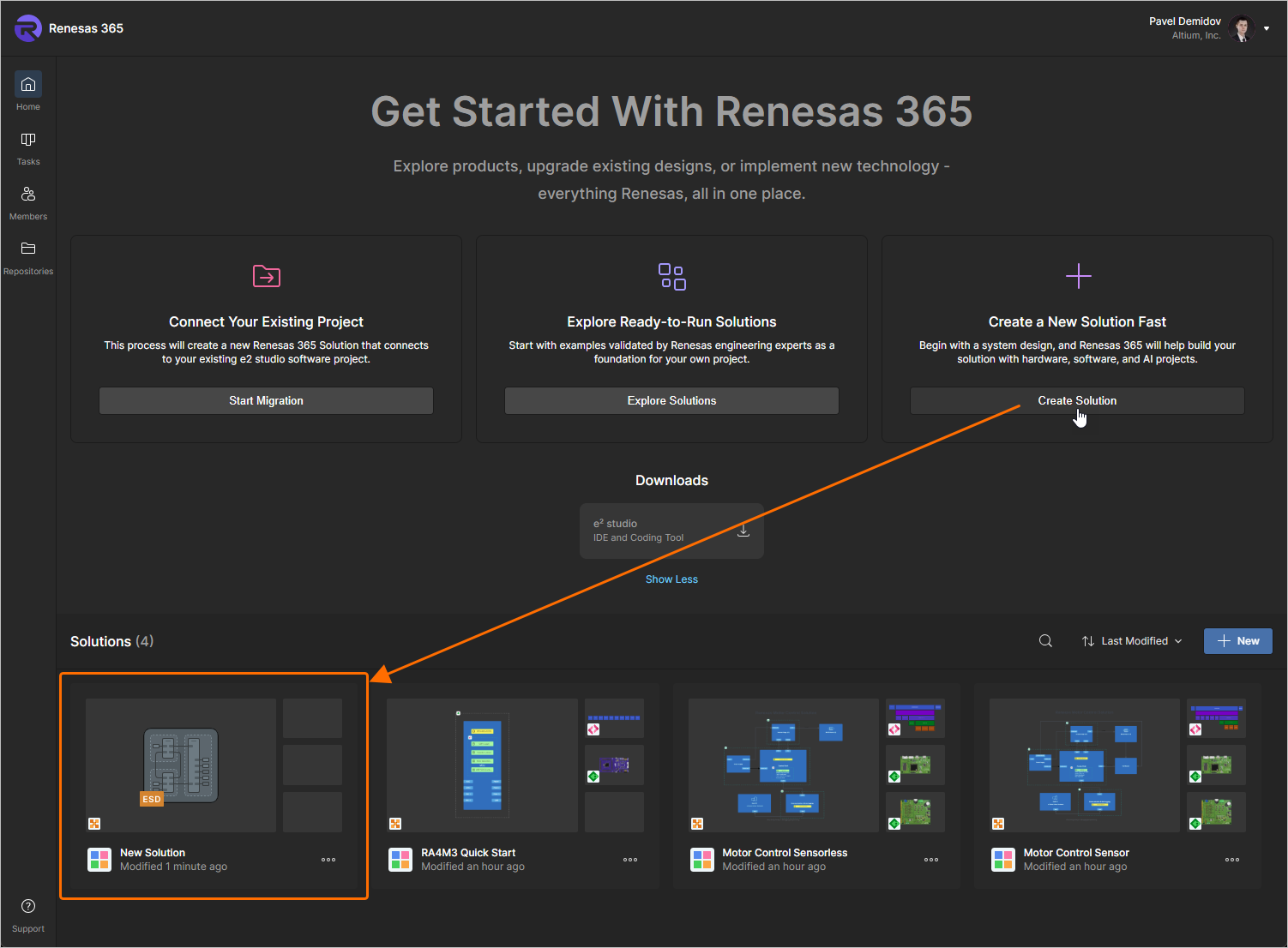Open the Motor Control Sensor main thumbnail
Screen dimensions: 1288x948
click(1085, 765)
